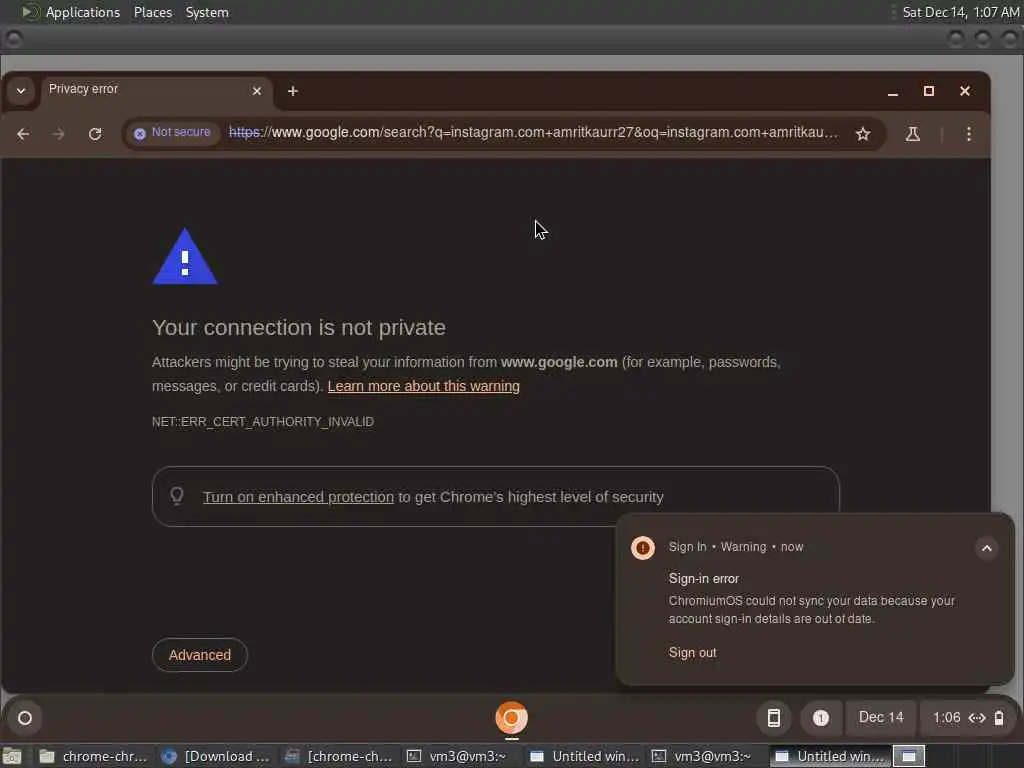
Task: Open a new tab with plus button
Action: point(293,91)
